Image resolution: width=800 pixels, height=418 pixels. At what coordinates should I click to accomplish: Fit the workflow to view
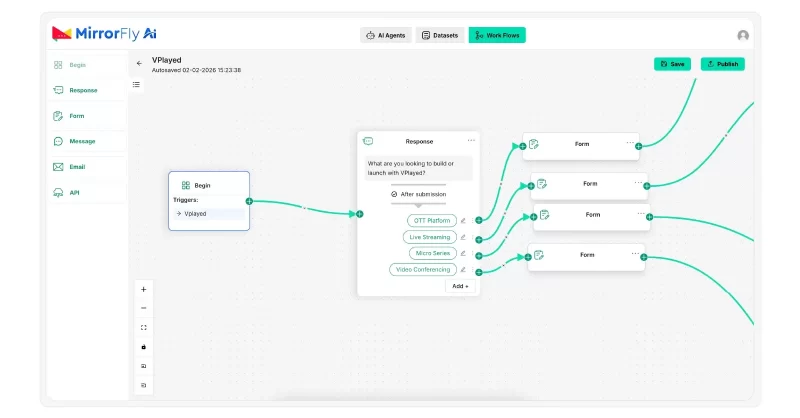coord(143,328)
